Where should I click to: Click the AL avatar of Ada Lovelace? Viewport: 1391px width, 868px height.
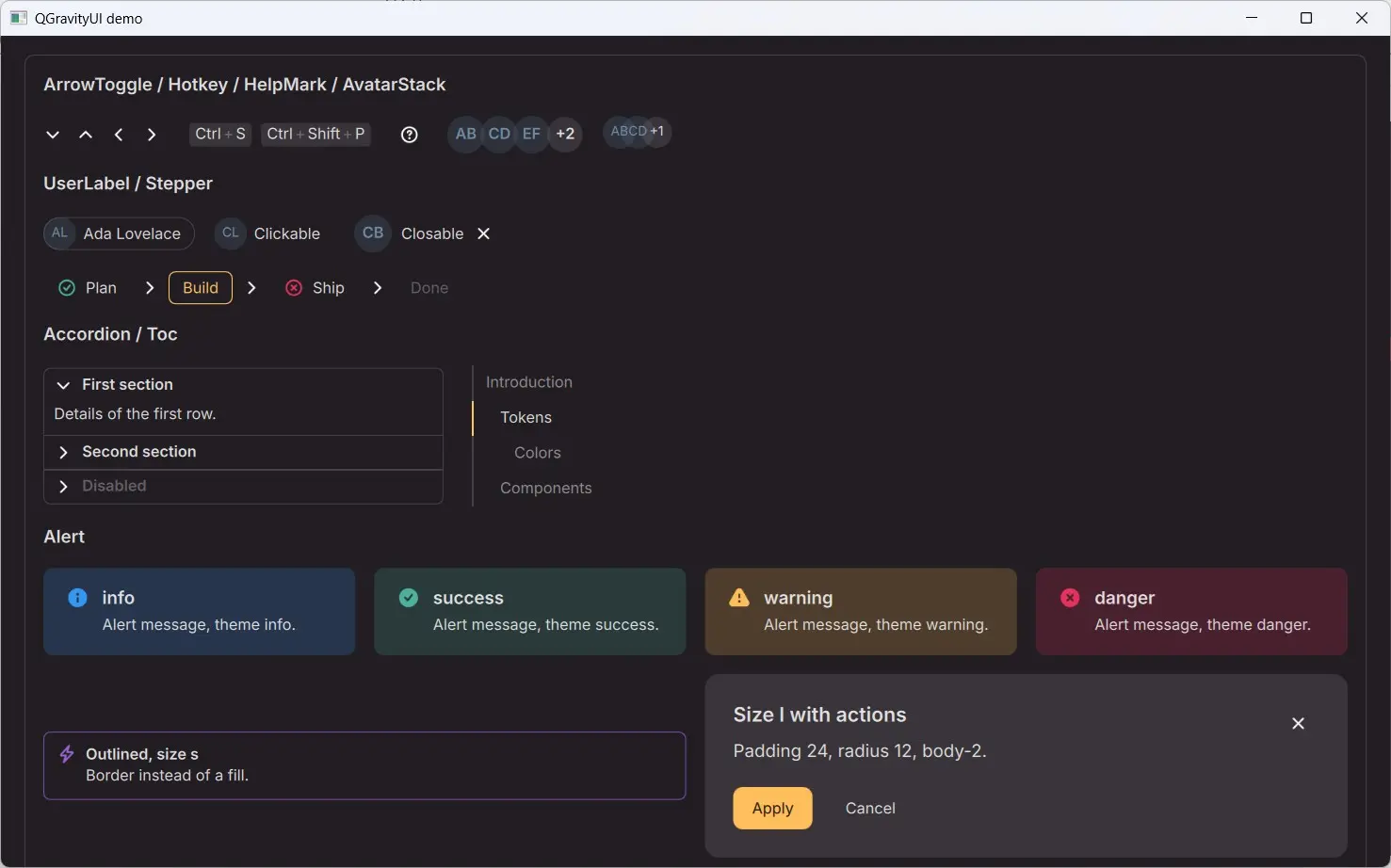tap(59, 233)
